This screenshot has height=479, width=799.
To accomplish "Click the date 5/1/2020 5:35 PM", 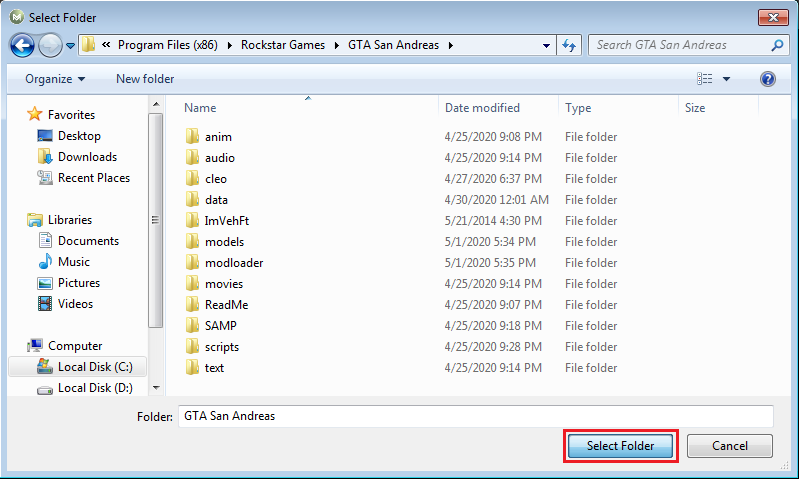I will [x=490, y=262].
